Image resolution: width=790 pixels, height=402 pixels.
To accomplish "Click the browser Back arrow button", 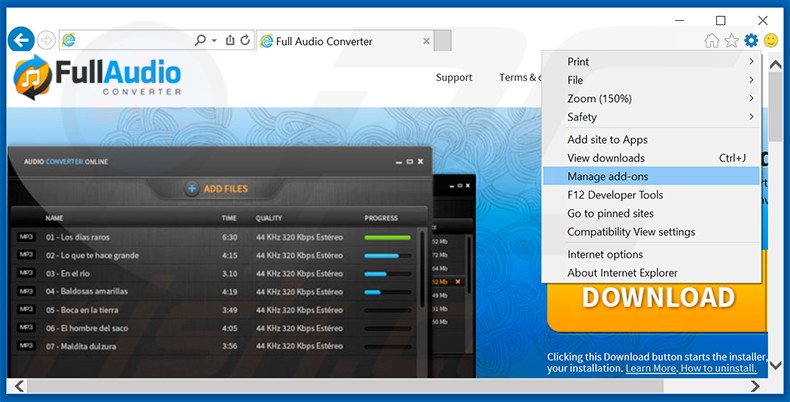I will coord(21,40).
